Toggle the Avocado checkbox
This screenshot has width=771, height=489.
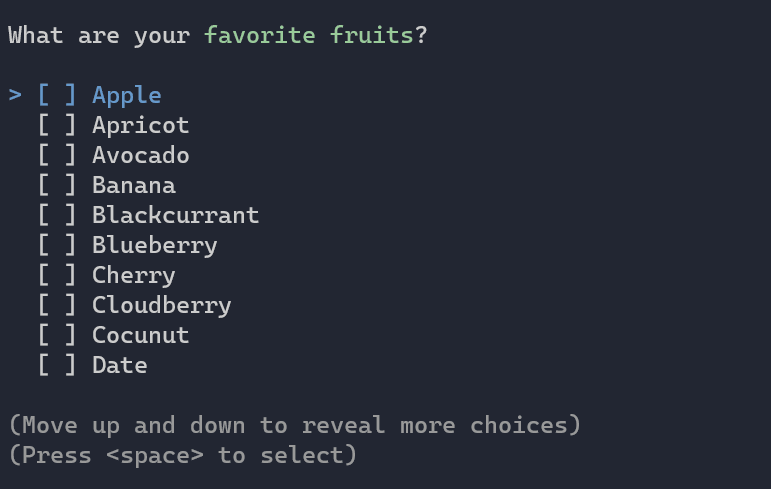(57, 156)
